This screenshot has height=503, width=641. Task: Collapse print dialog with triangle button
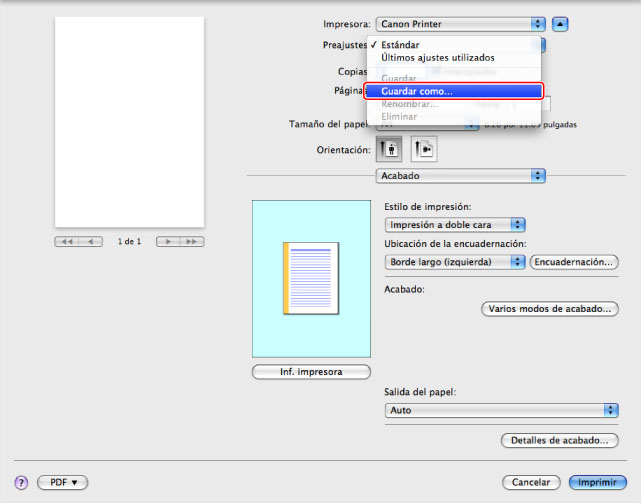(561, 22)
